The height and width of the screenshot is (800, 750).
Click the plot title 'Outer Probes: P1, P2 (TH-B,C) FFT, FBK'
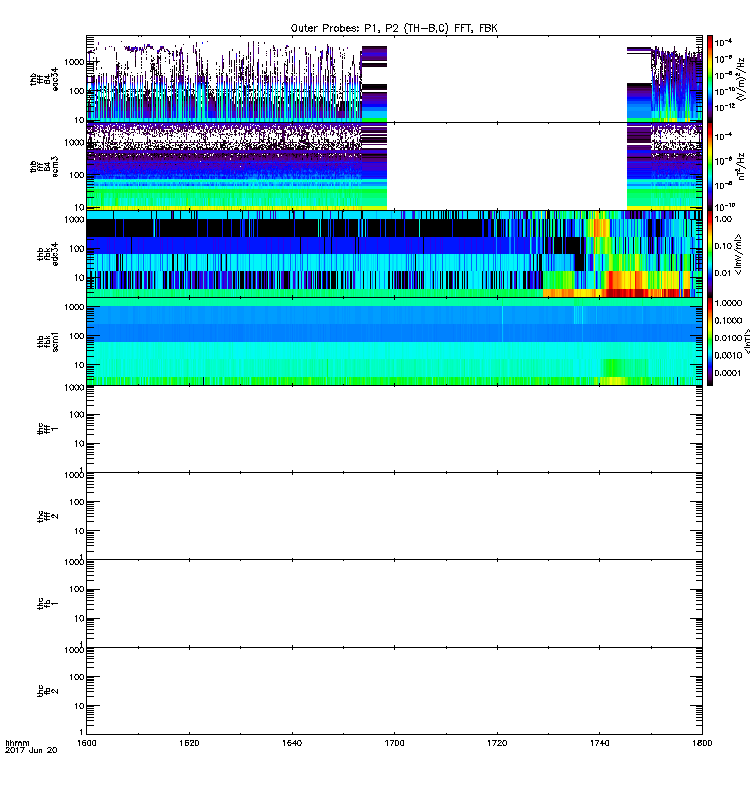click(x=394, y=28)
